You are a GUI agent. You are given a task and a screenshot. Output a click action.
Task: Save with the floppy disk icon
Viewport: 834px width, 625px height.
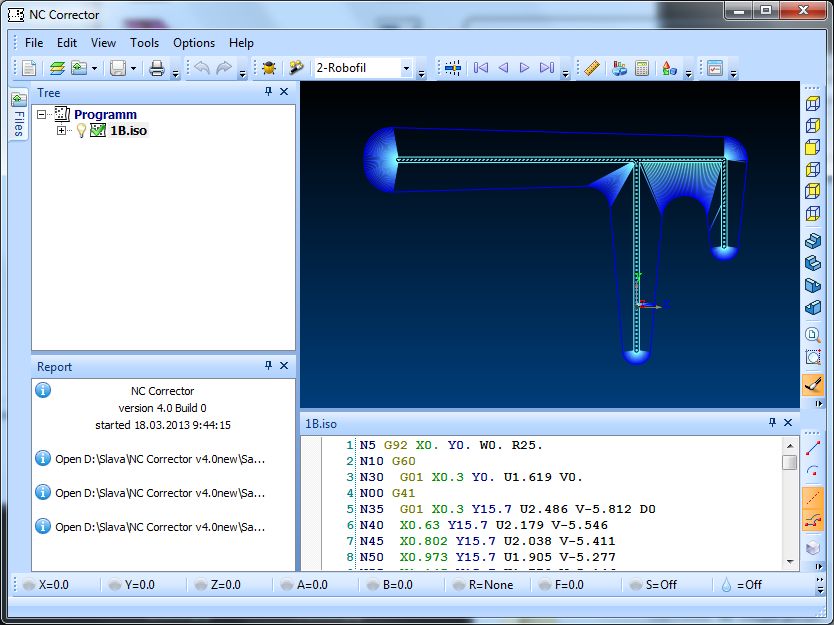coord(118,68)
